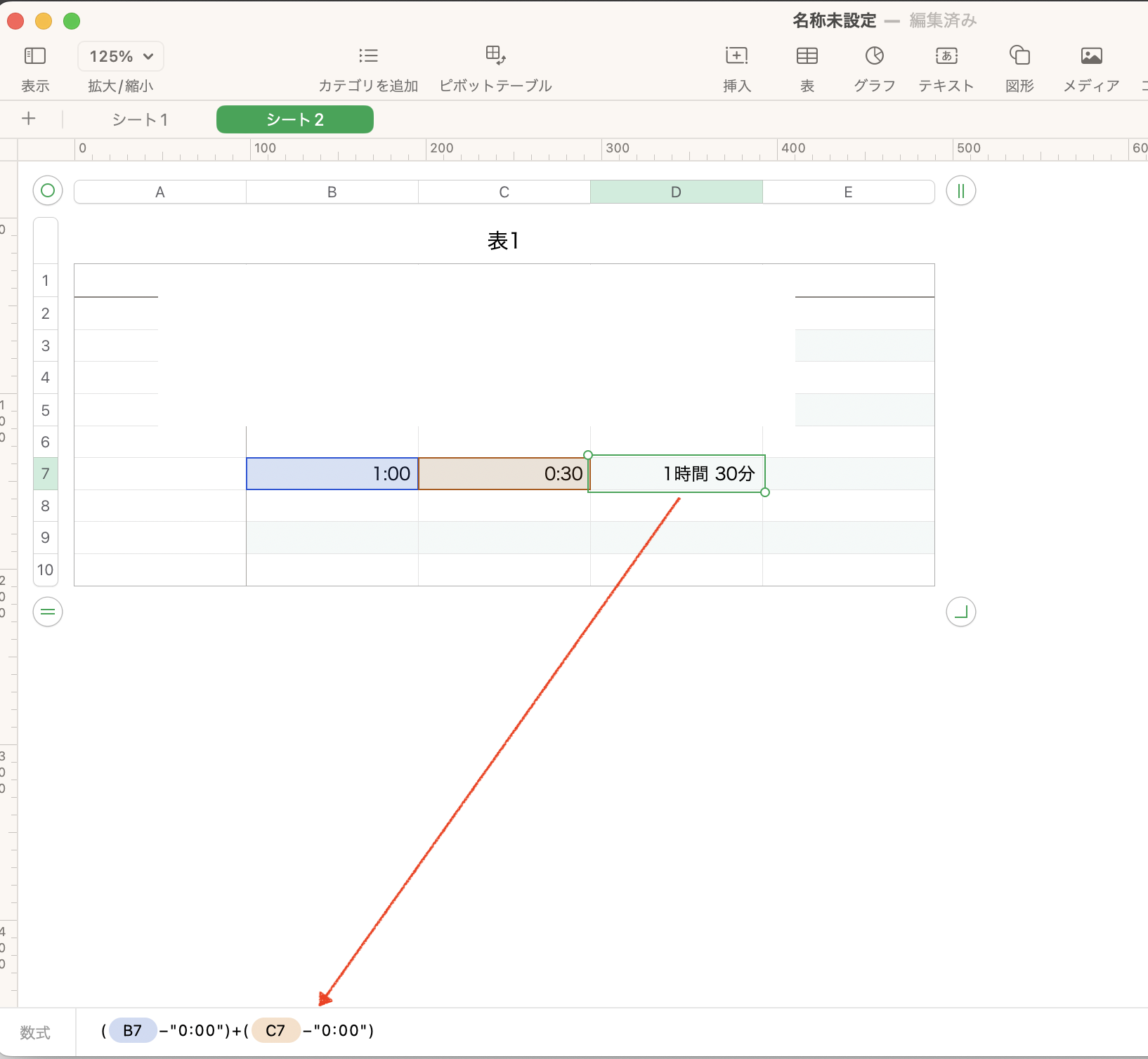This screenshot has height=1059, width=1148.
Task: Select row 6 header
Action: (46, 442)
